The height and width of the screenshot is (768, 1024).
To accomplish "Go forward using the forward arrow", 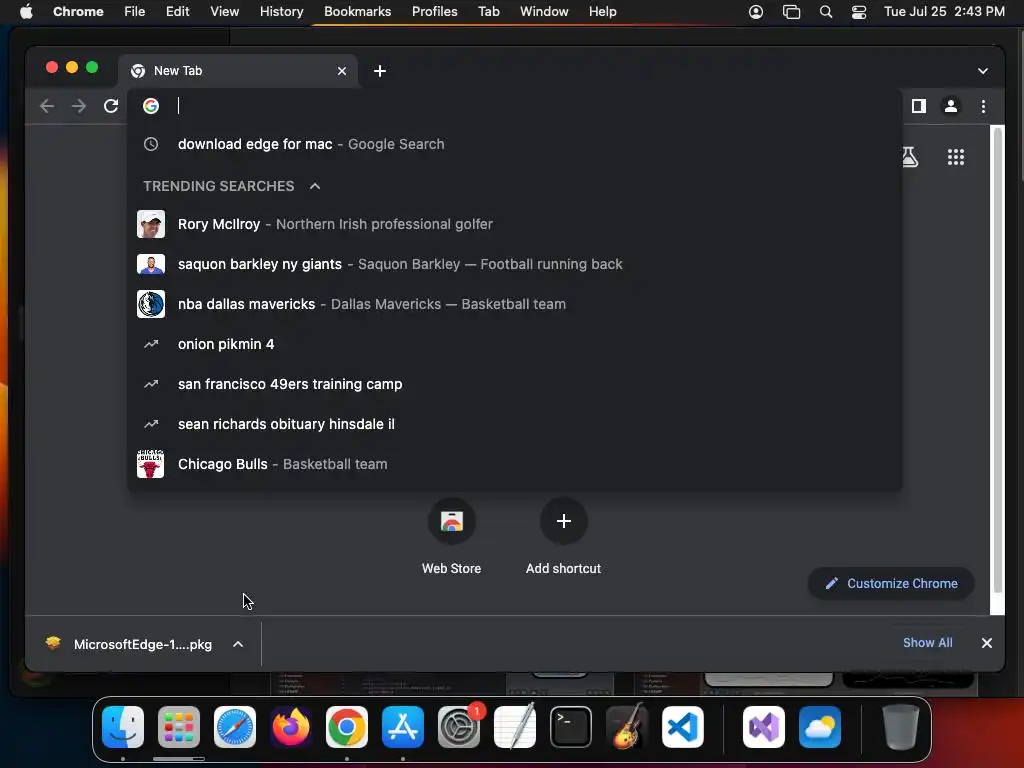I will (79, 106).
